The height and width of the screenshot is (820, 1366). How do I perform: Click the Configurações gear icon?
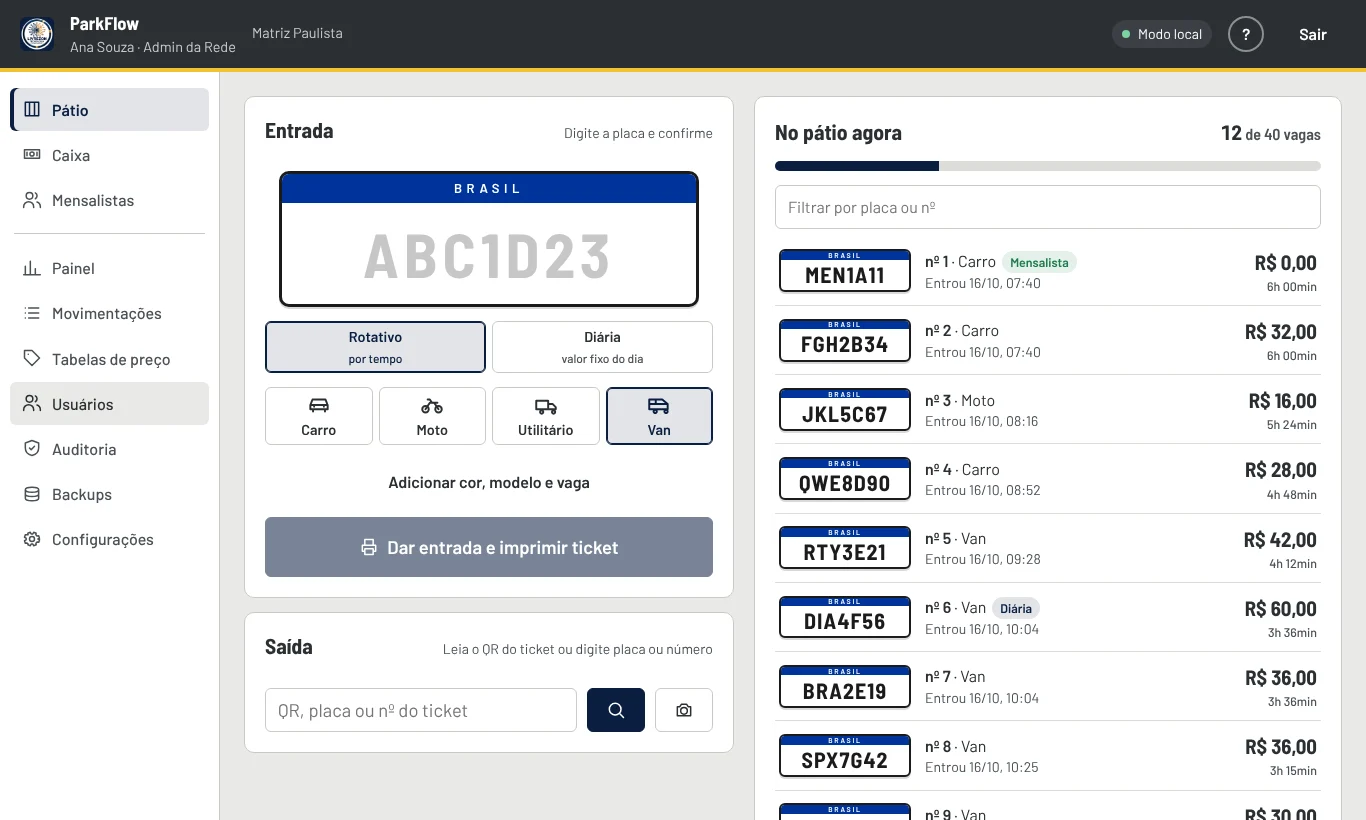pos(32,539)
